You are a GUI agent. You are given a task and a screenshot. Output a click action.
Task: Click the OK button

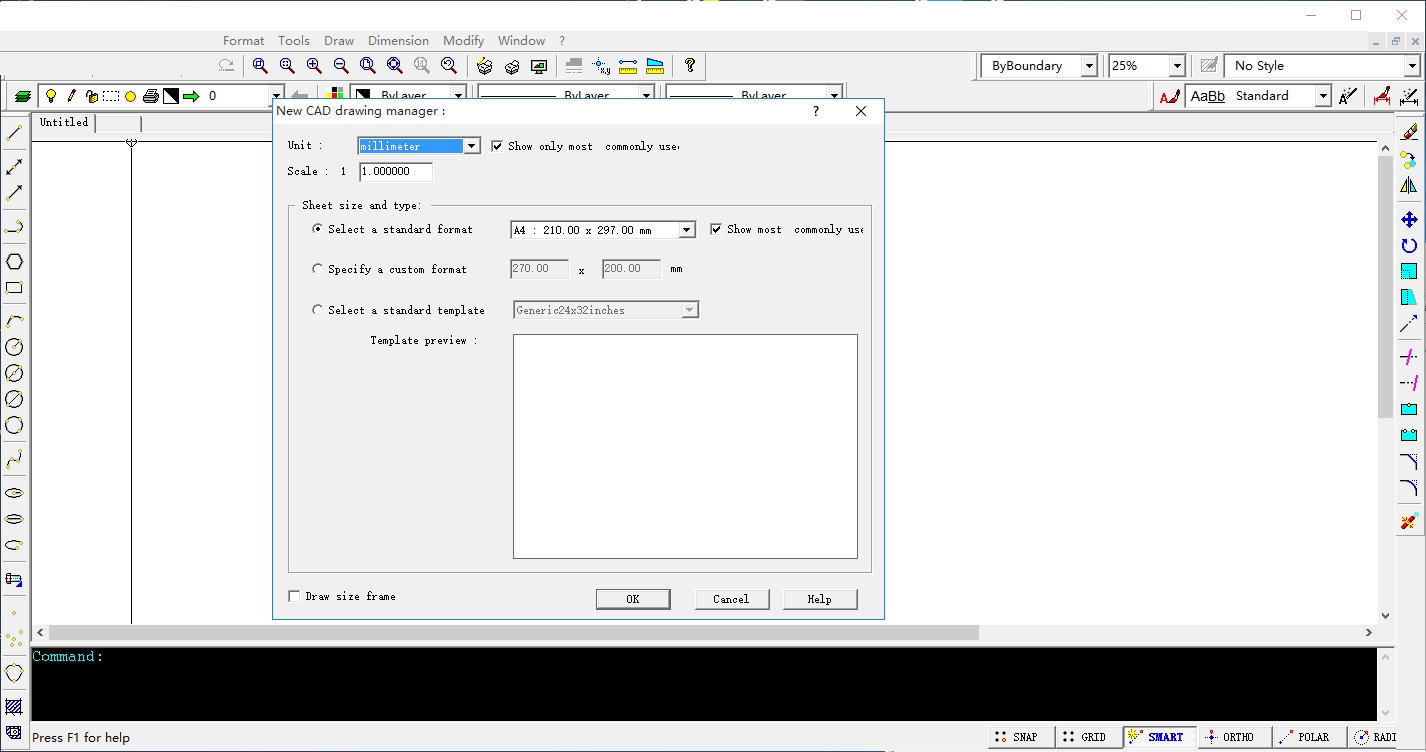[632, 599]
